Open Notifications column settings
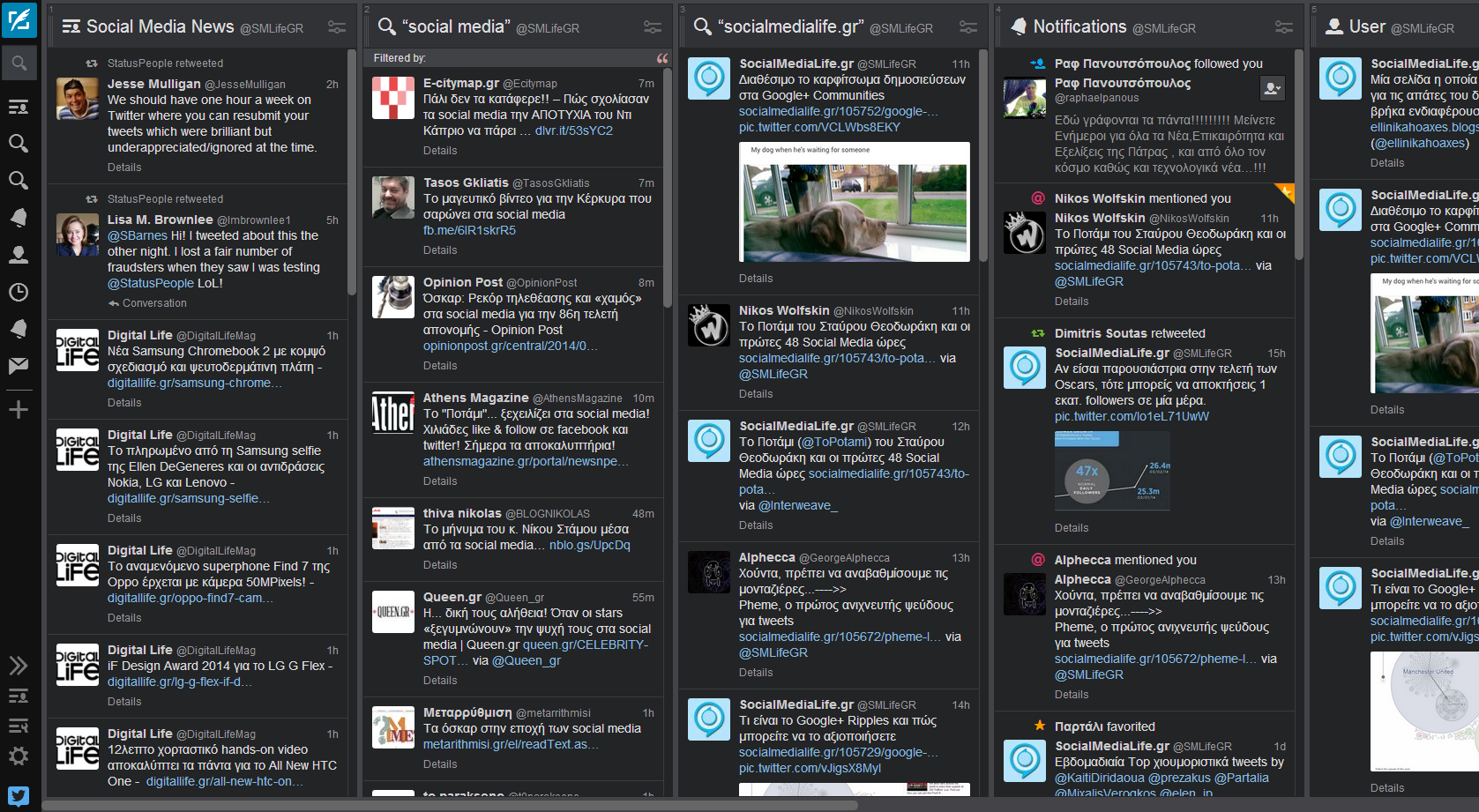Viewport: 1479px width, 812px height. (x=1284, y=27)
